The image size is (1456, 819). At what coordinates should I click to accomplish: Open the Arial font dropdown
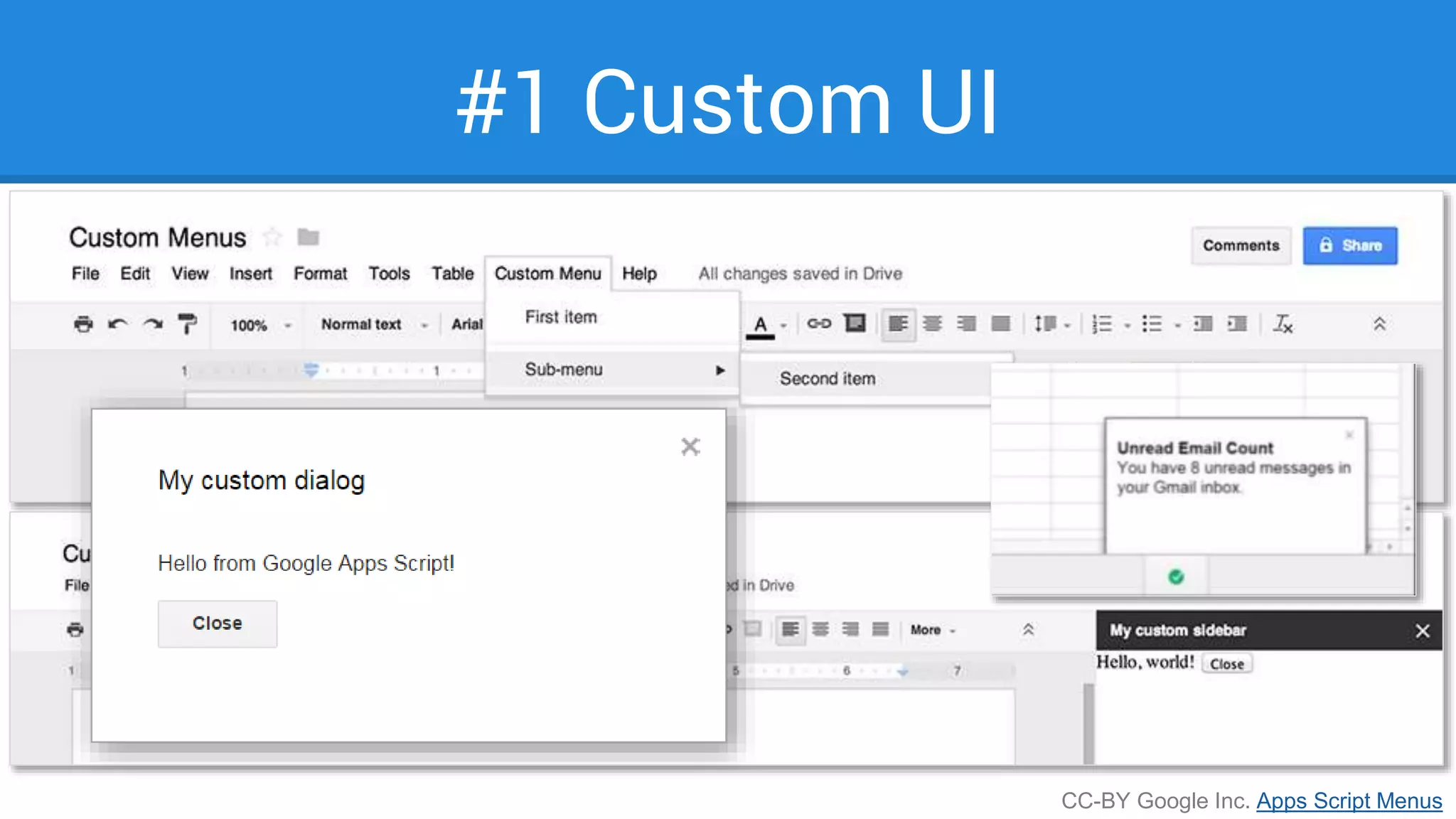coord(467,324)
